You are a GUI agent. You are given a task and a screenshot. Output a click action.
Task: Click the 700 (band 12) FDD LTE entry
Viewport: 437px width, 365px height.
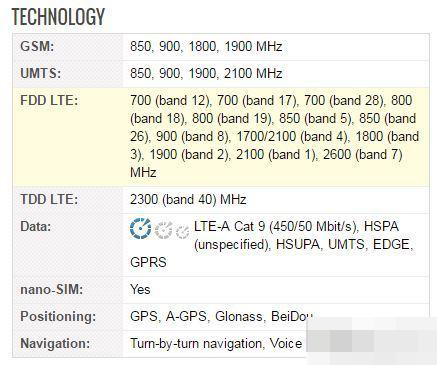pyautogui.click(x=170, y=100)
